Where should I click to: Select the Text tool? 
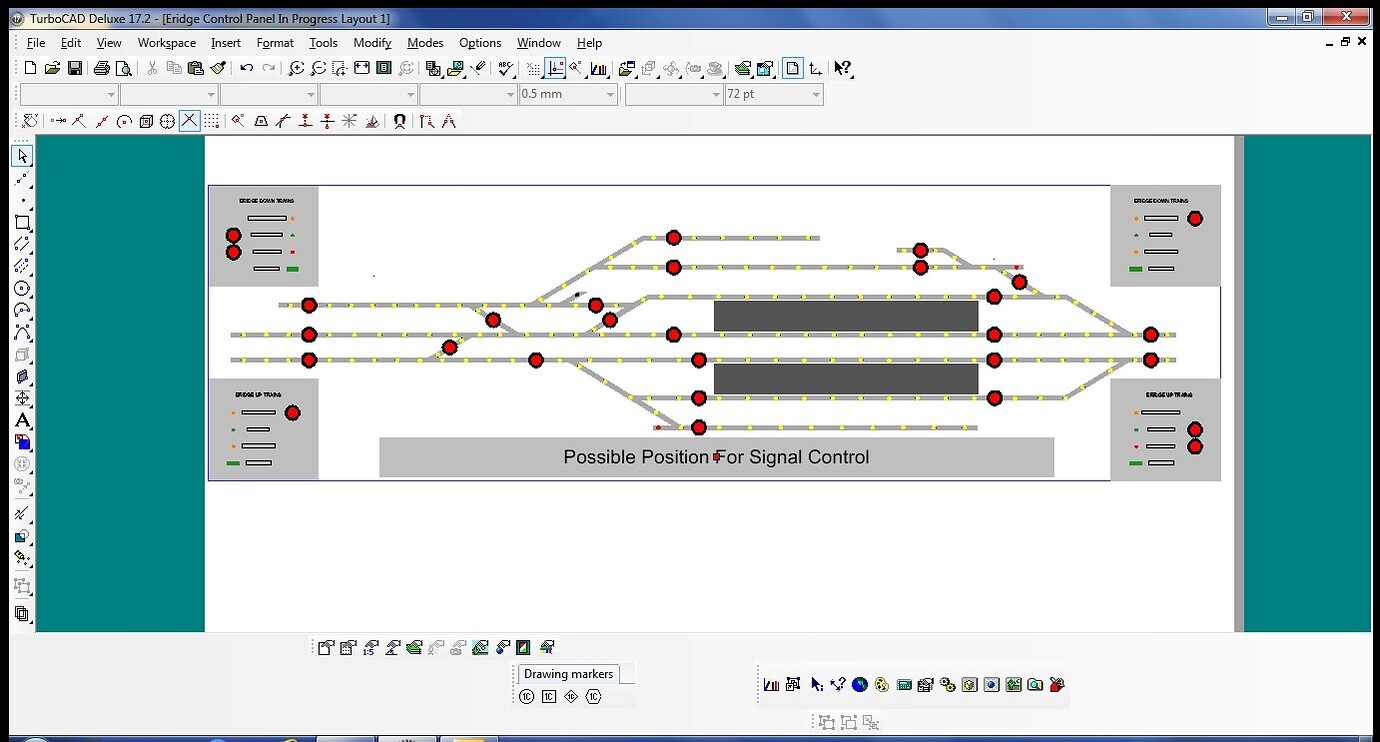pyautogui.click(x=22, y=421)
